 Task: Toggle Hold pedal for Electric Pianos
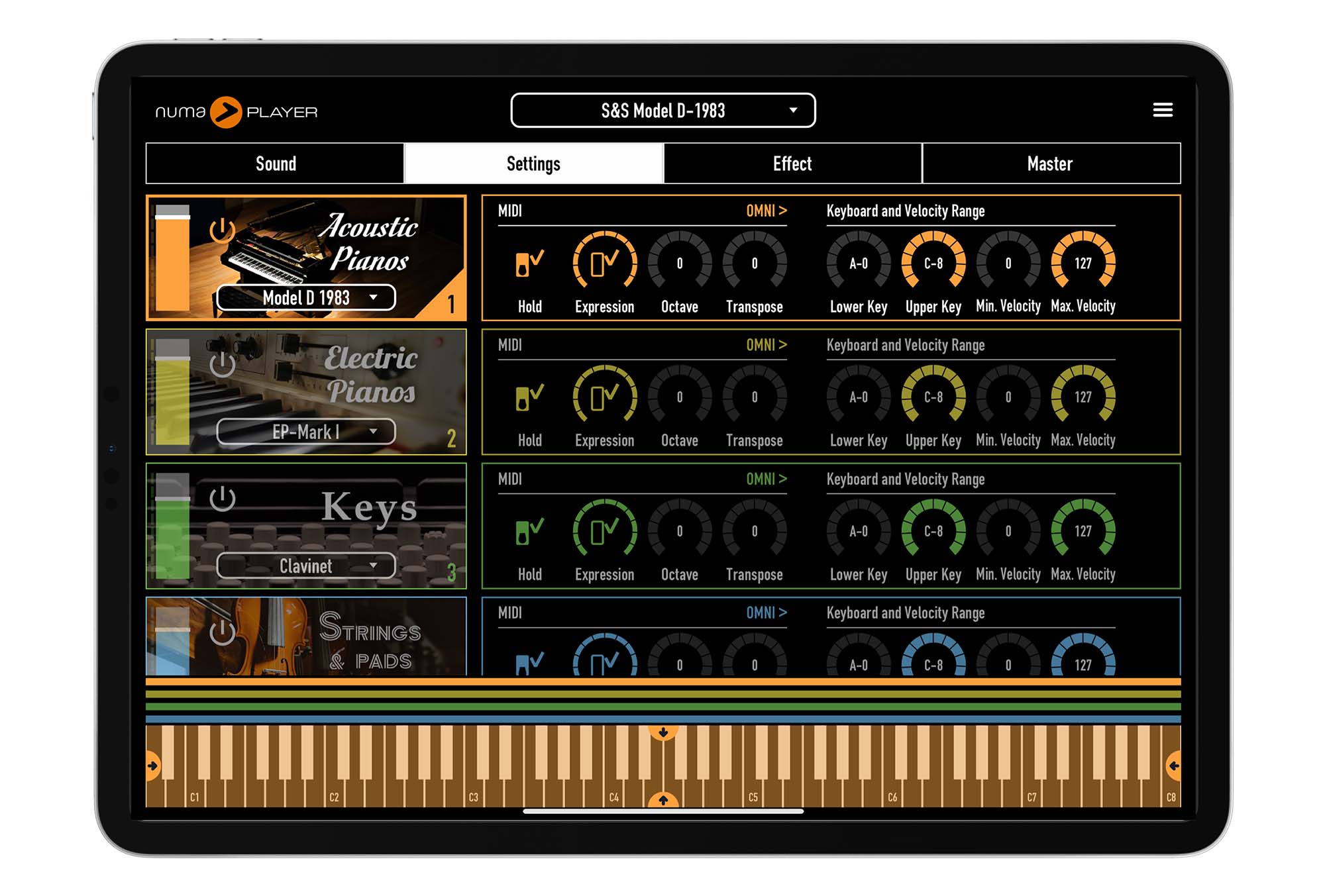point(529,397)
